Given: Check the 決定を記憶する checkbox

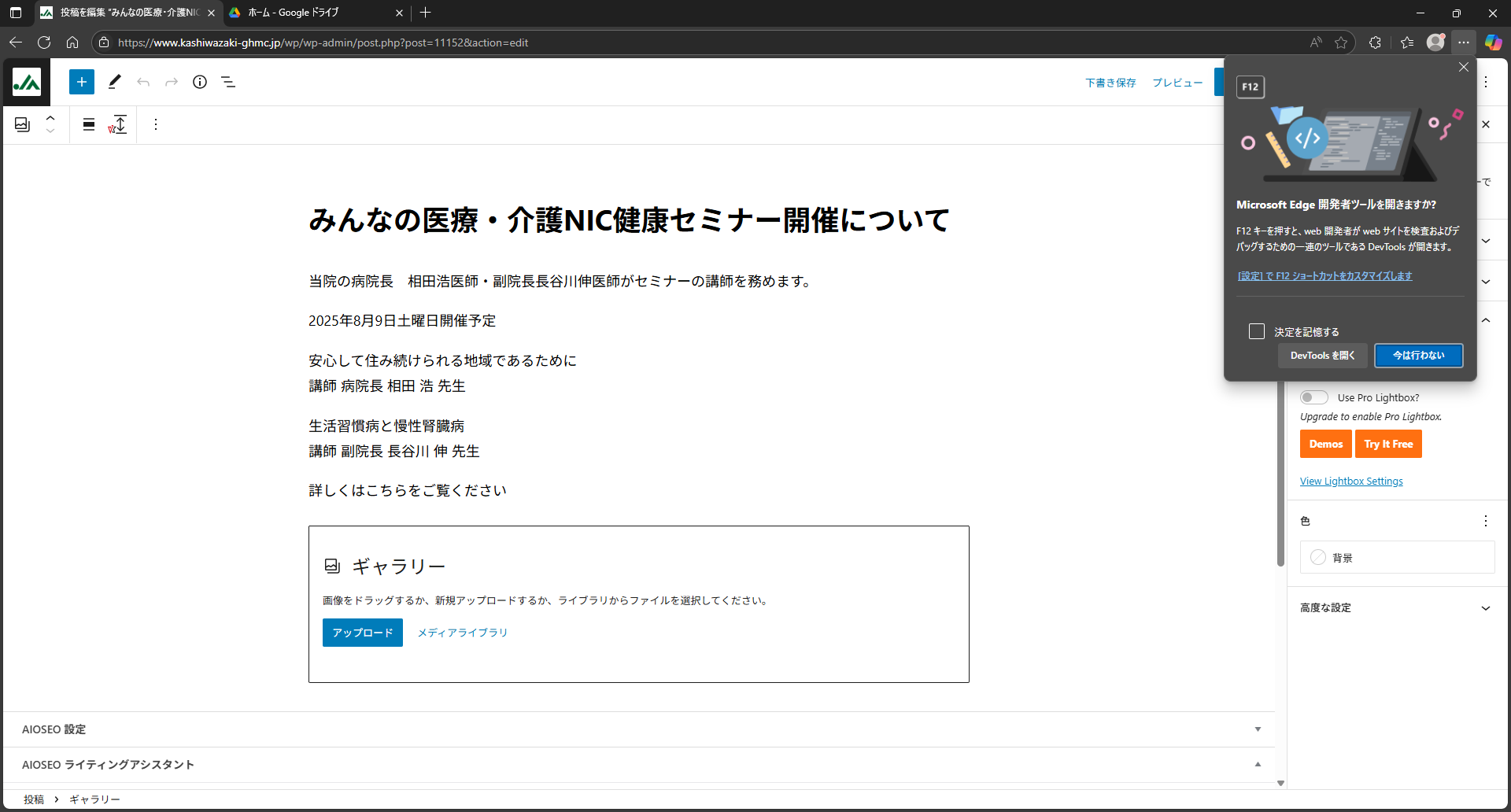Looking at the screenshot, I should [1257, 331].
